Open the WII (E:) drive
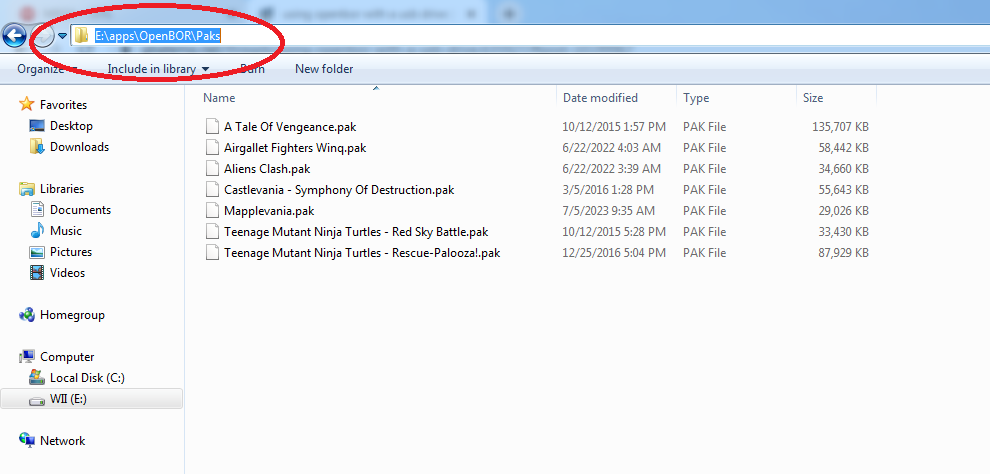The width and height of the screenshot is (990, 474). tap(68, 399)
